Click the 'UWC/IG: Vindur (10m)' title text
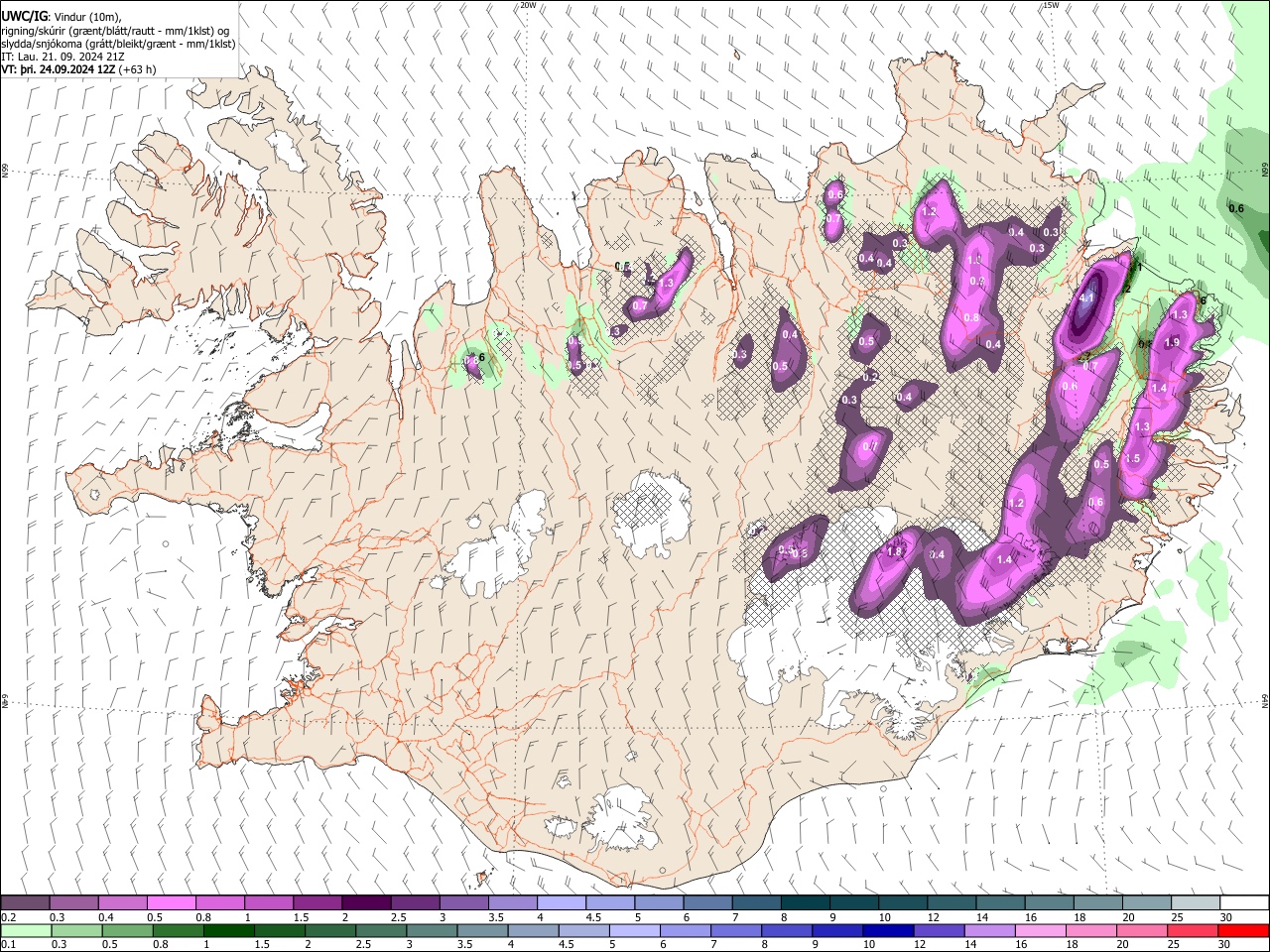Screen dimensions: 1270x952 (x=61, y=17)
